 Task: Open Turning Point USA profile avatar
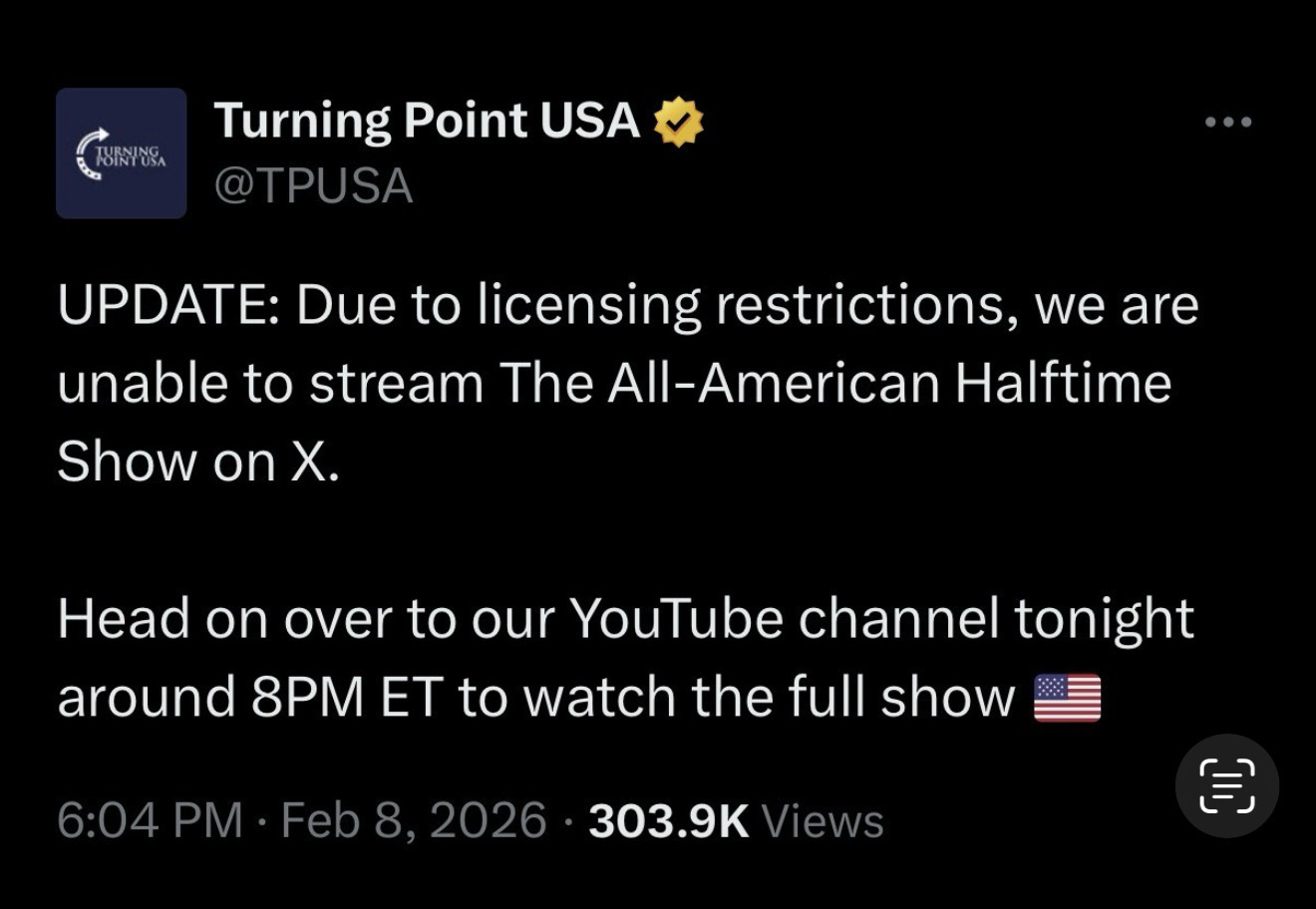point(121,152)
